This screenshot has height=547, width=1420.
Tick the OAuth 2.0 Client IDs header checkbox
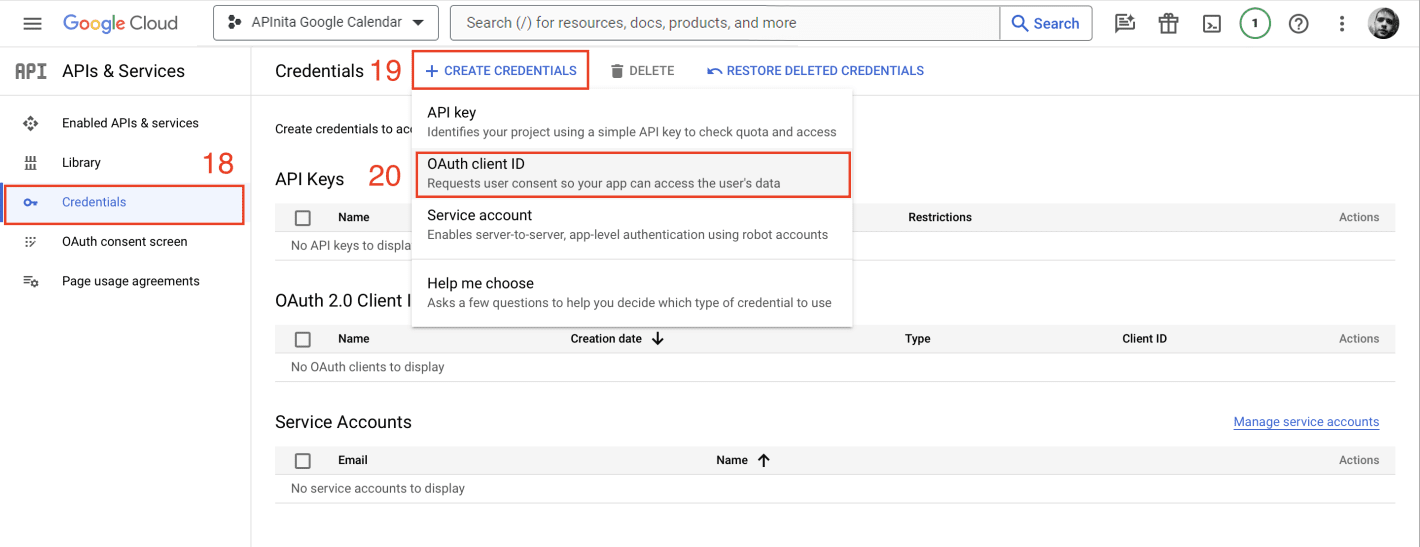(x=303, y=339)
